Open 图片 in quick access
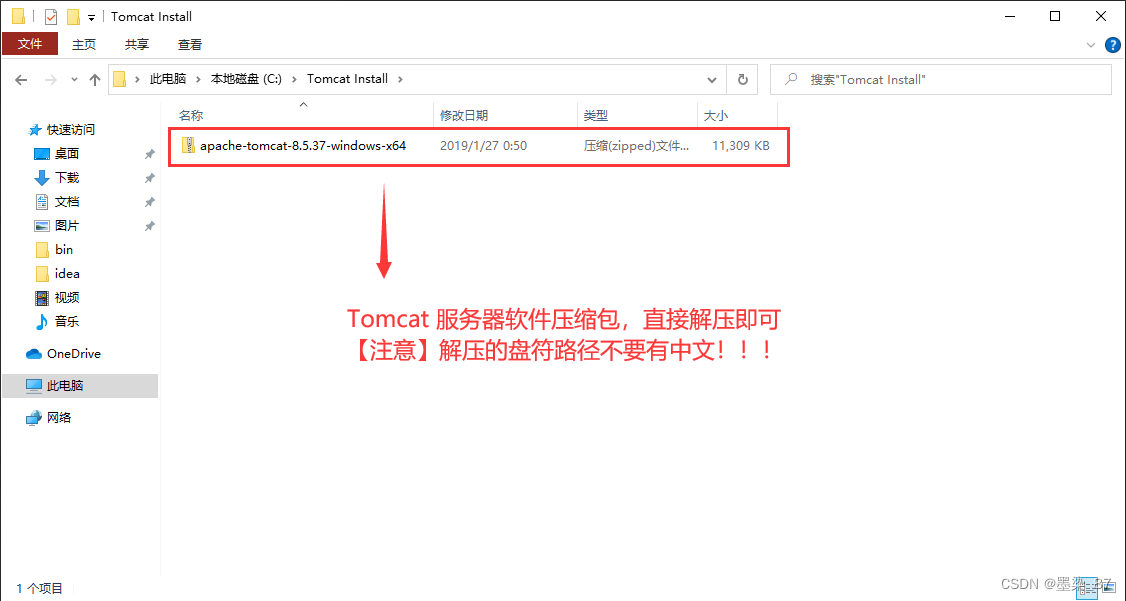Image resolution: width=1126 pixels, height=601 pixels. pos(67,225)
